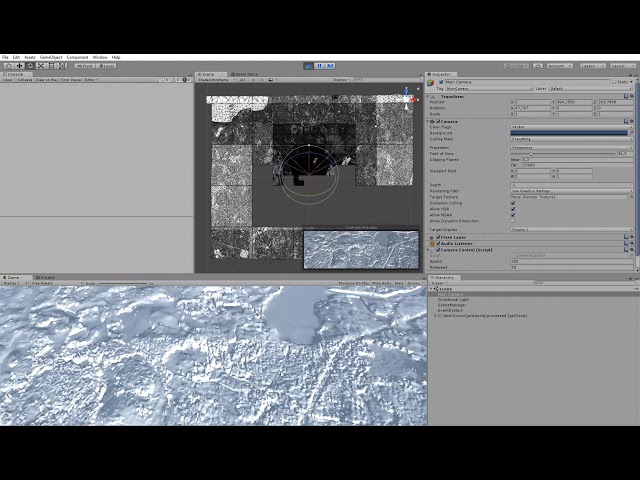Open the Layers dropdown
The width and height of the screenshot is (640, 480).
(x=591, y=66)
